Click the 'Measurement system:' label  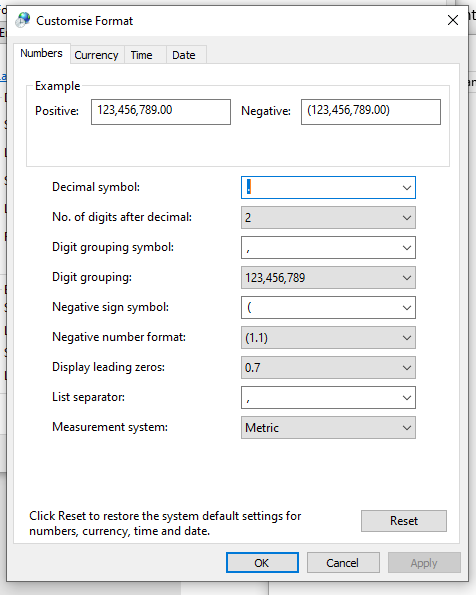tap(110, 427)
